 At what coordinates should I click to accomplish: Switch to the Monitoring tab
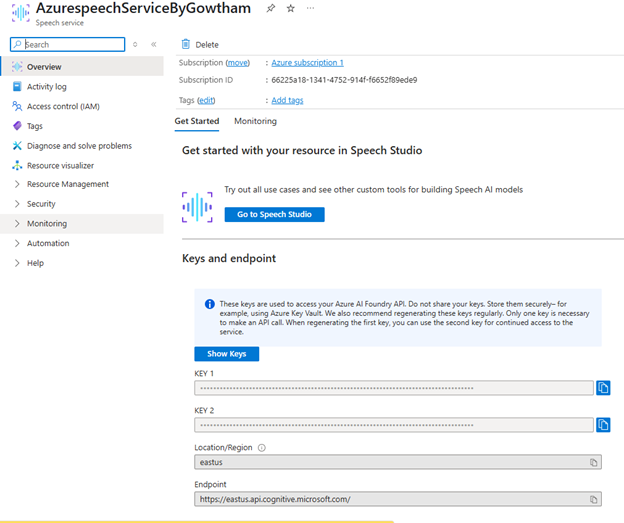point(255,121)
